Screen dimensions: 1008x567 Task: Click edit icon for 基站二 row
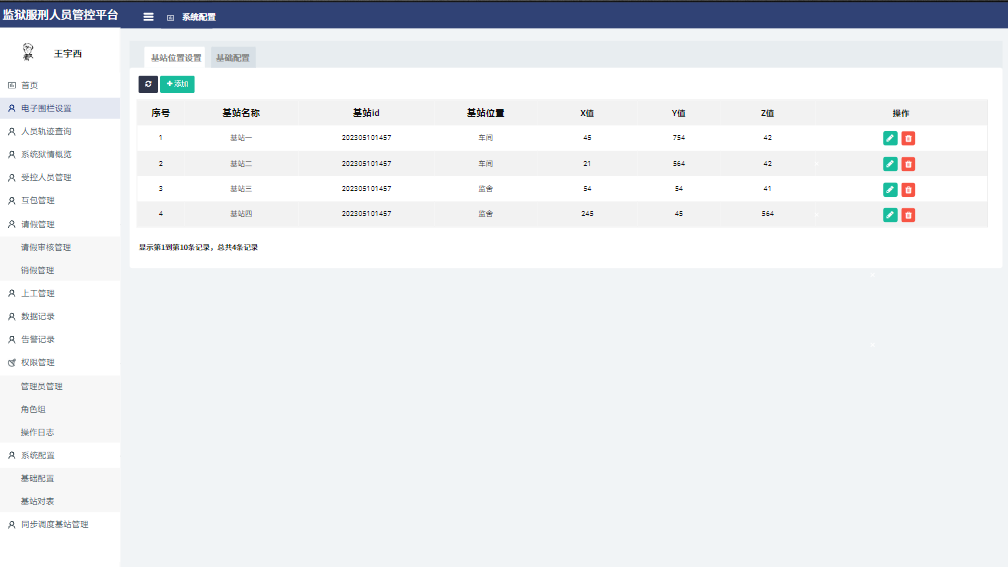click(x=890, y=163)
